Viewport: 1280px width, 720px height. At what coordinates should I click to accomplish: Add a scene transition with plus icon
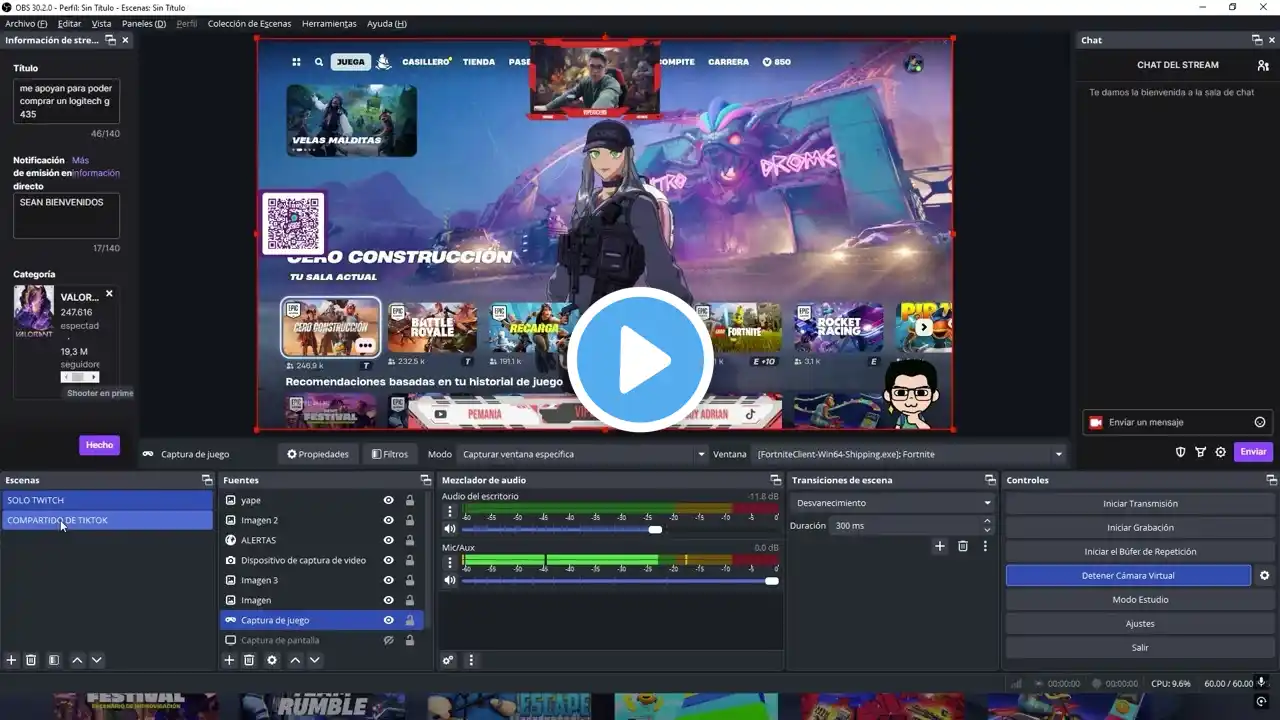pos(940,546)
